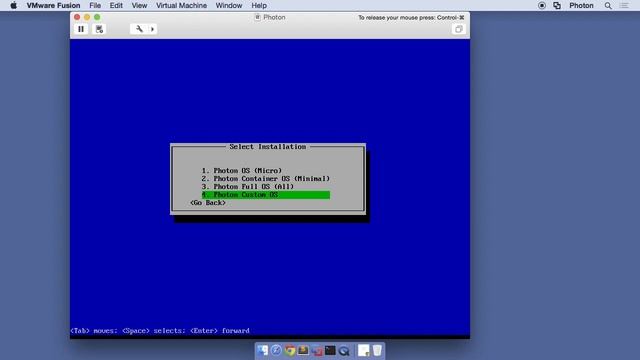Select Photon Full OS (All) option

click(247, 187)
